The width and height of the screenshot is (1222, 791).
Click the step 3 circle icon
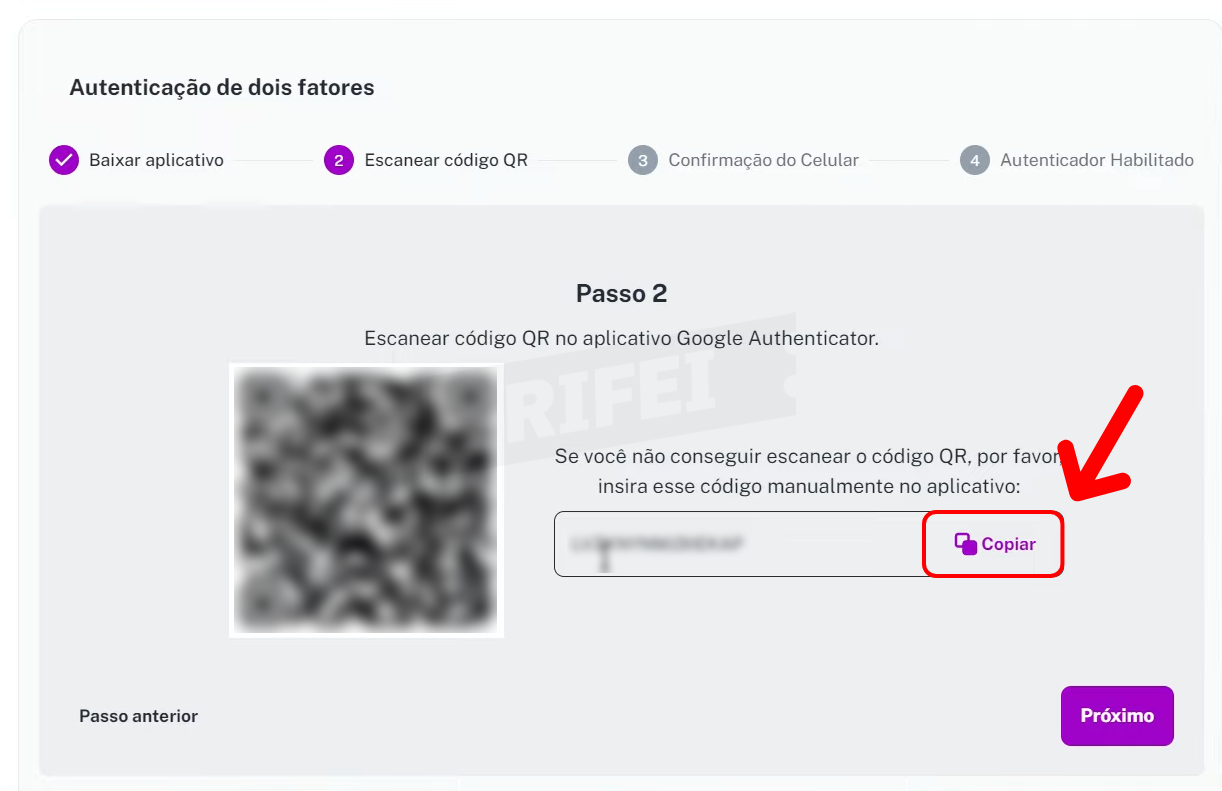click(x=643, y=160)
